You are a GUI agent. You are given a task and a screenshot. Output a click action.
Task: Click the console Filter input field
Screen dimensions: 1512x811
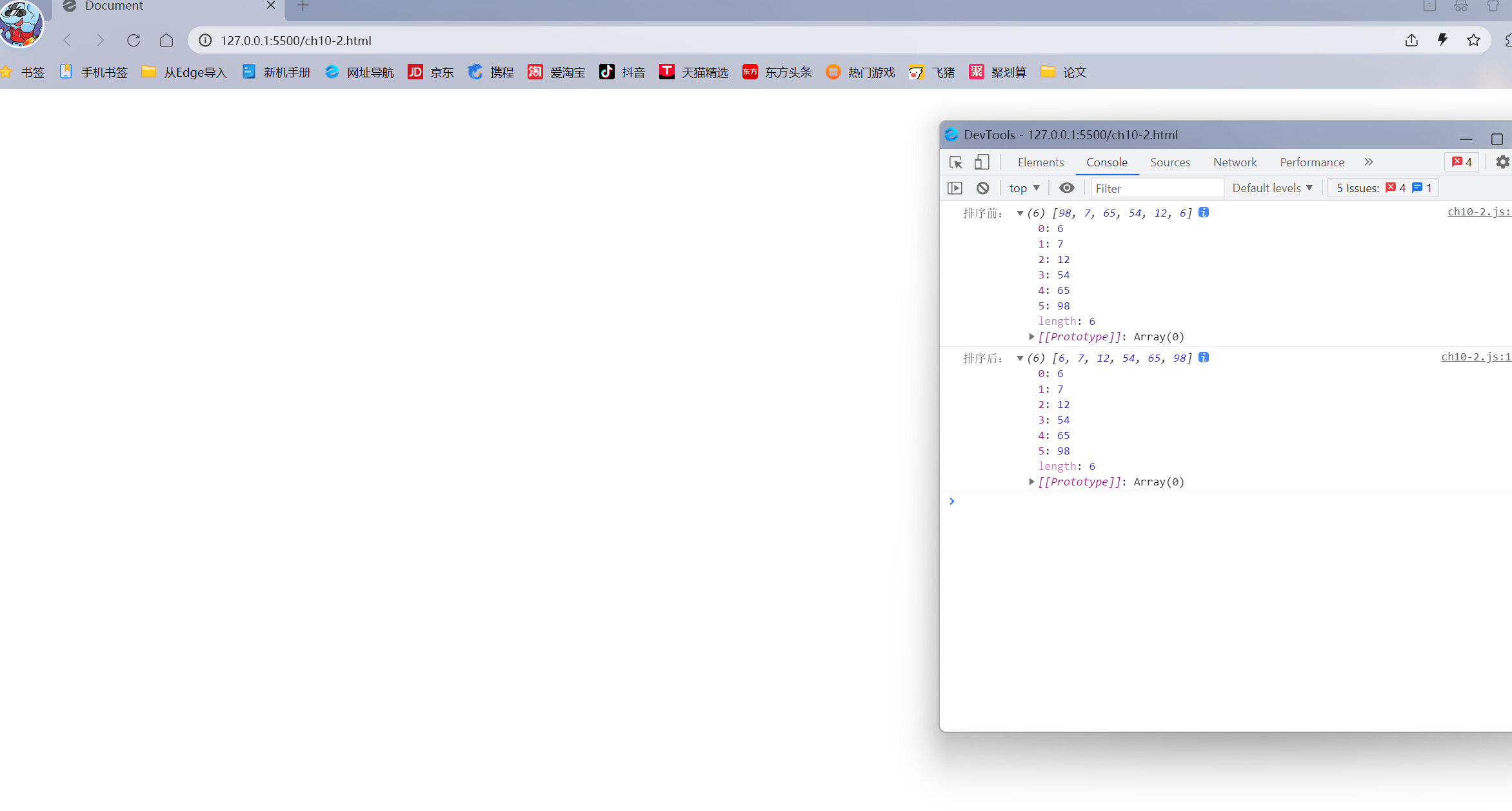click(1157, 188)
